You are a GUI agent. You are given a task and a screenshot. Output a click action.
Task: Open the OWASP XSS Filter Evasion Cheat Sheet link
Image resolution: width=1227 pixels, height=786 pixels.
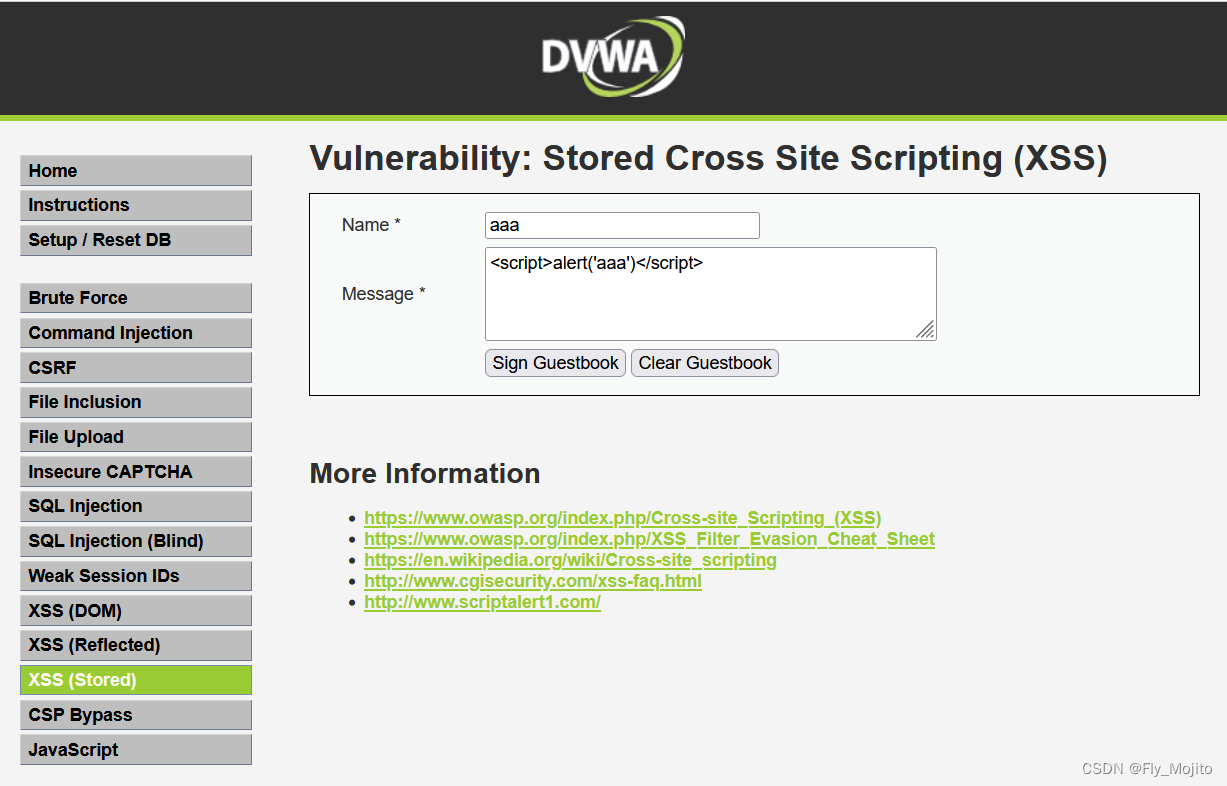coord(649,539)
